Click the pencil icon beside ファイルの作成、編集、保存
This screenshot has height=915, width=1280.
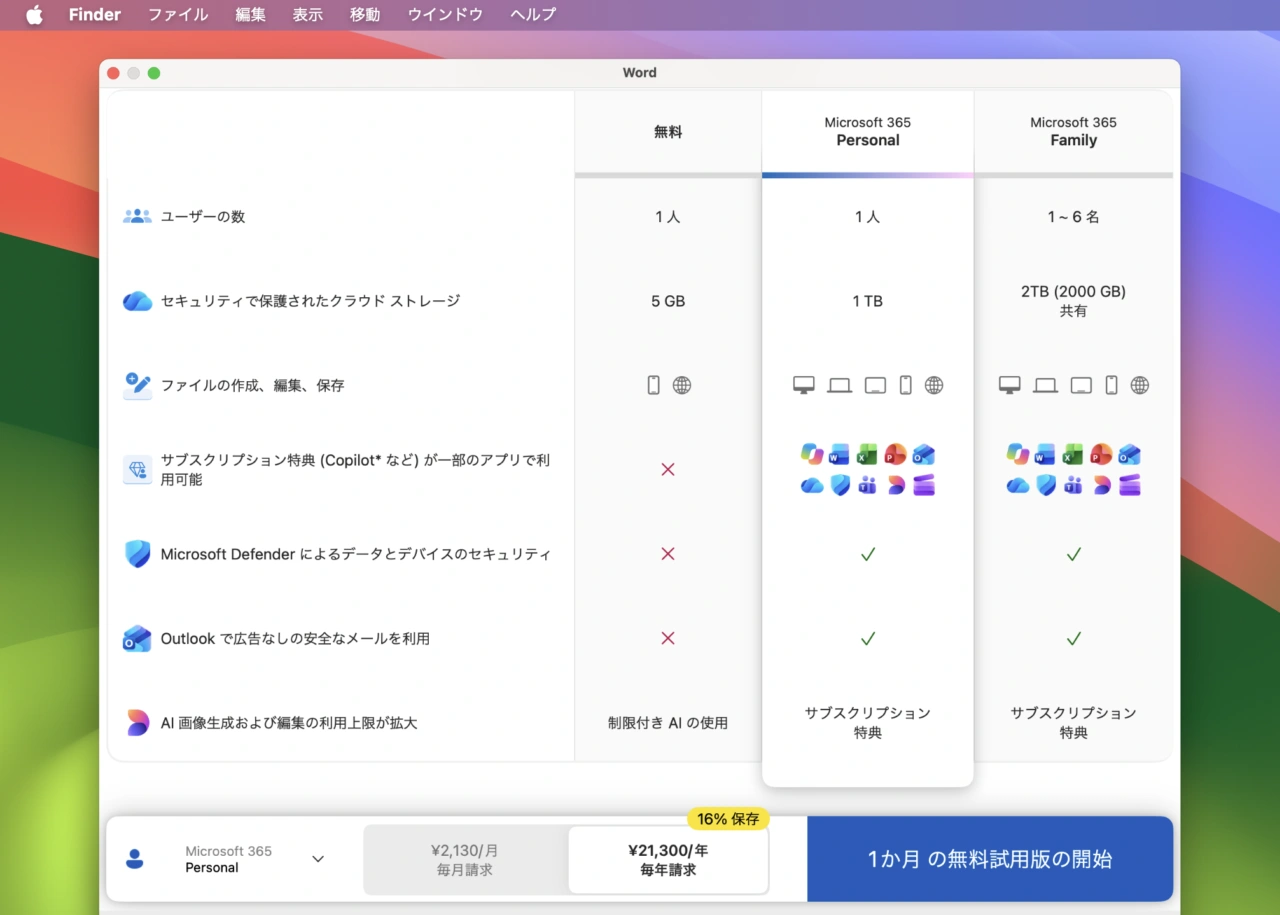(x=137, y=385)
